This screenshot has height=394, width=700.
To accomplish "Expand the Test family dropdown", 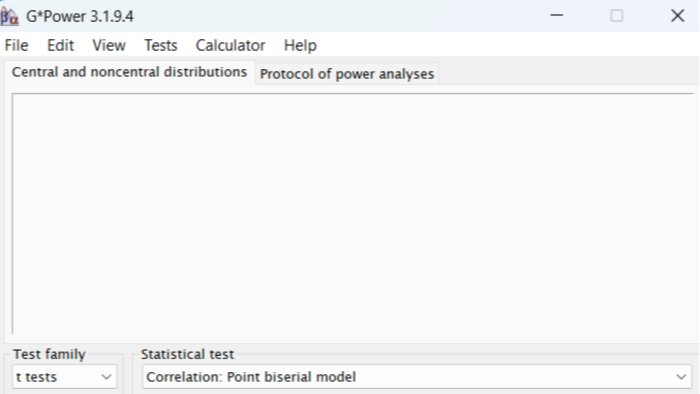I will 64,377.
